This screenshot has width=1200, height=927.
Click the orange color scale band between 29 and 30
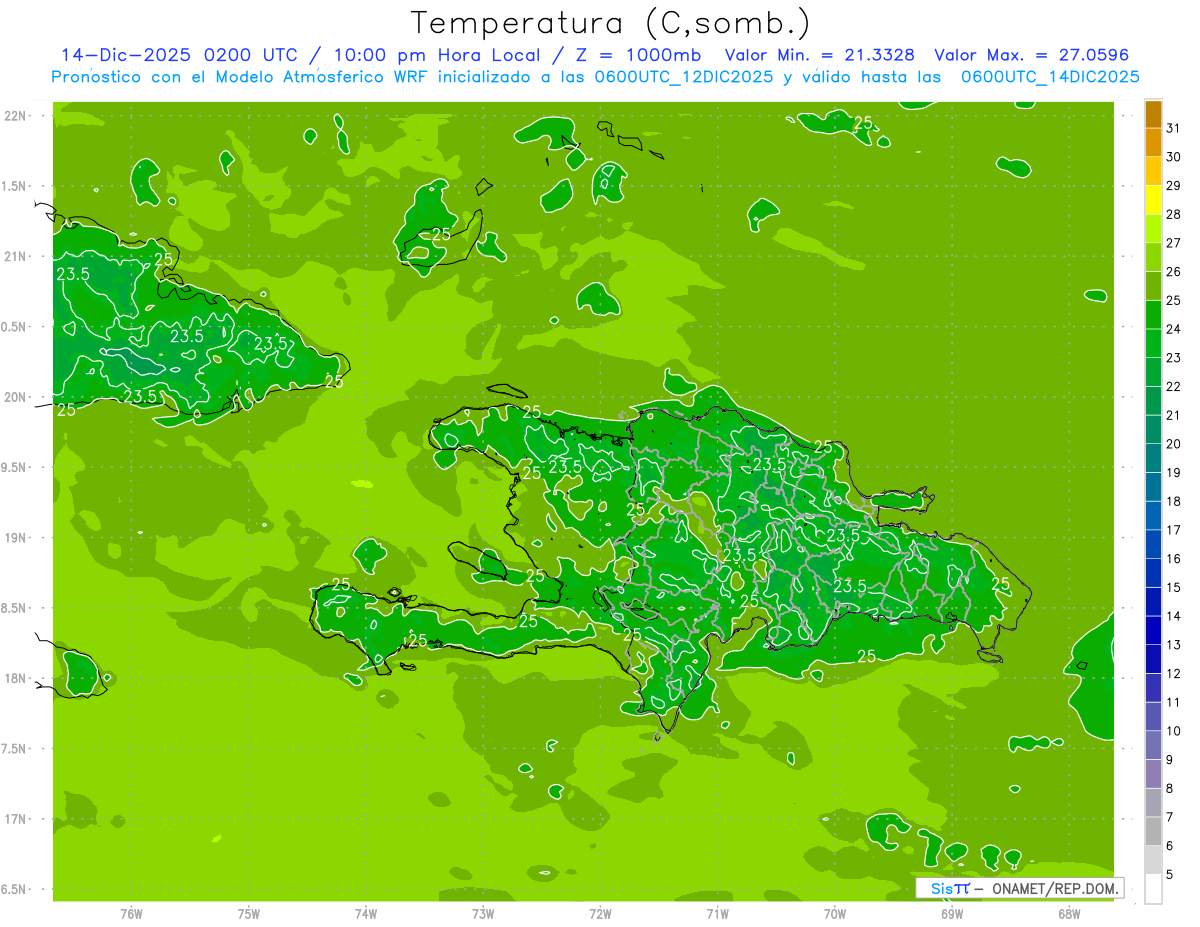(x=1153, y=171)
